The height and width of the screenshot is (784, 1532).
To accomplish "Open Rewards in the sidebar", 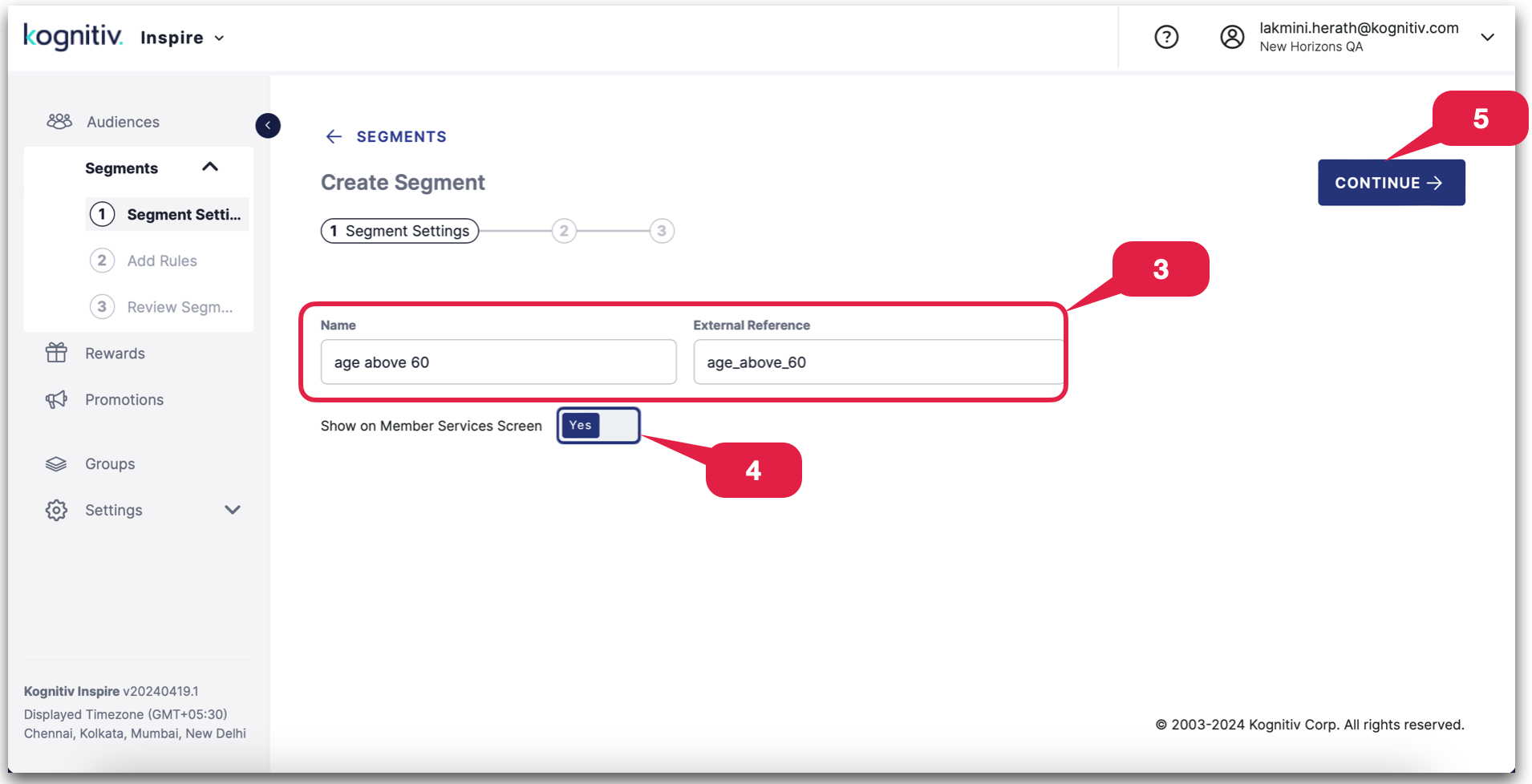I will click(x=115, y=354).
